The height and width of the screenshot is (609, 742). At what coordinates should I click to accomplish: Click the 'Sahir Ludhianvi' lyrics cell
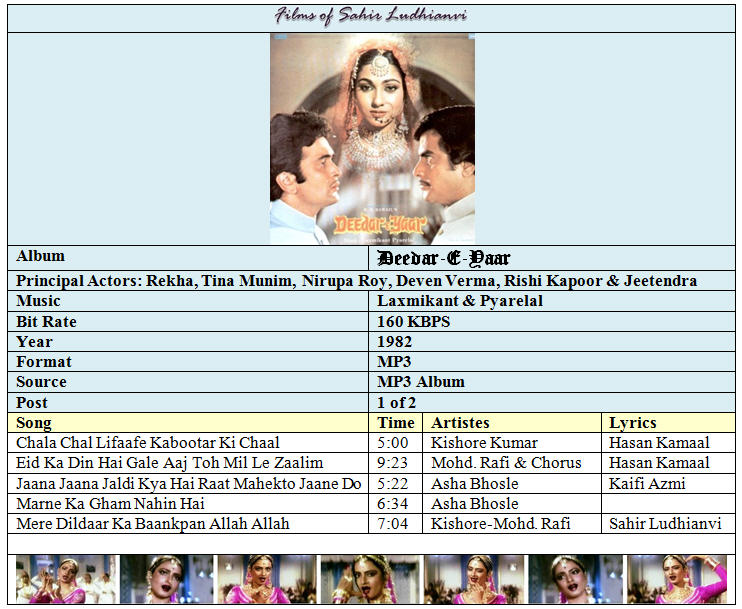tap(668, 524)
